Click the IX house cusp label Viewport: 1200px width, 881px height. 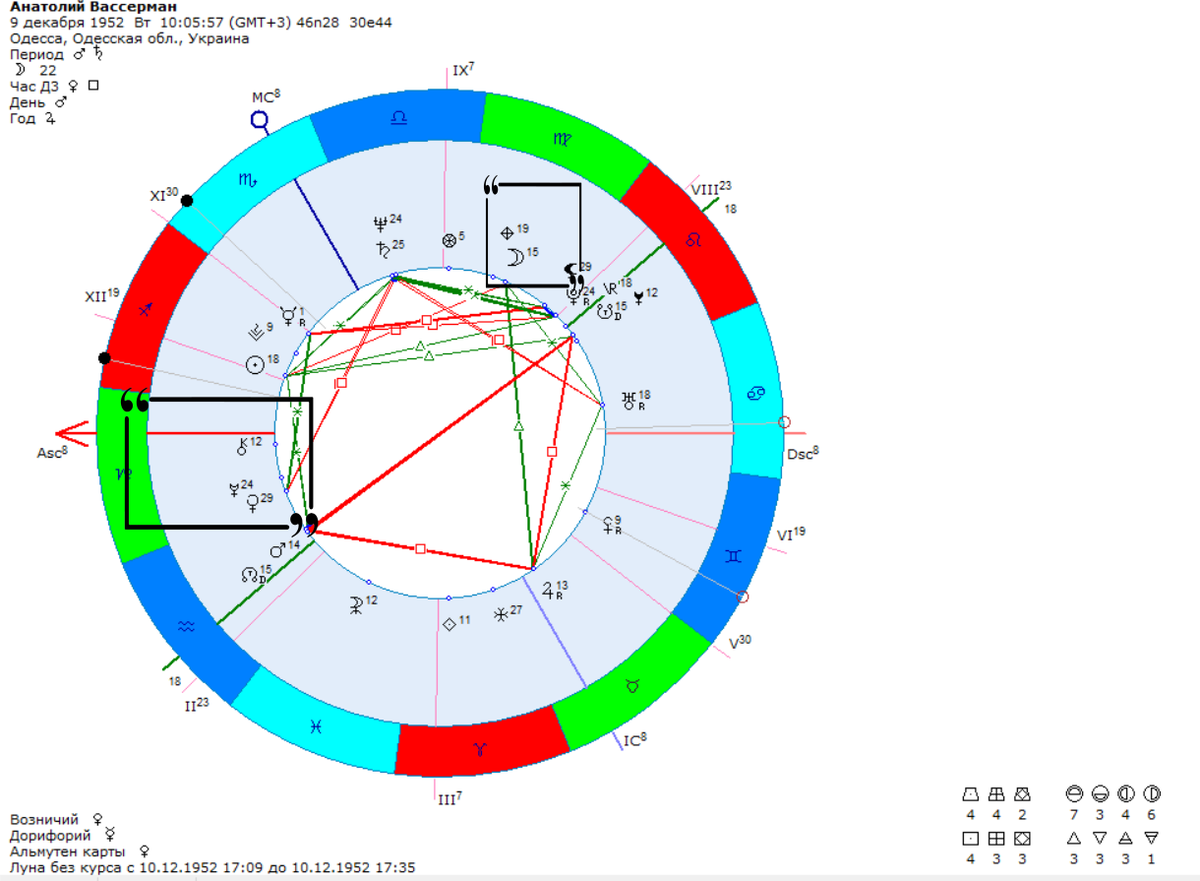point(463,70)
